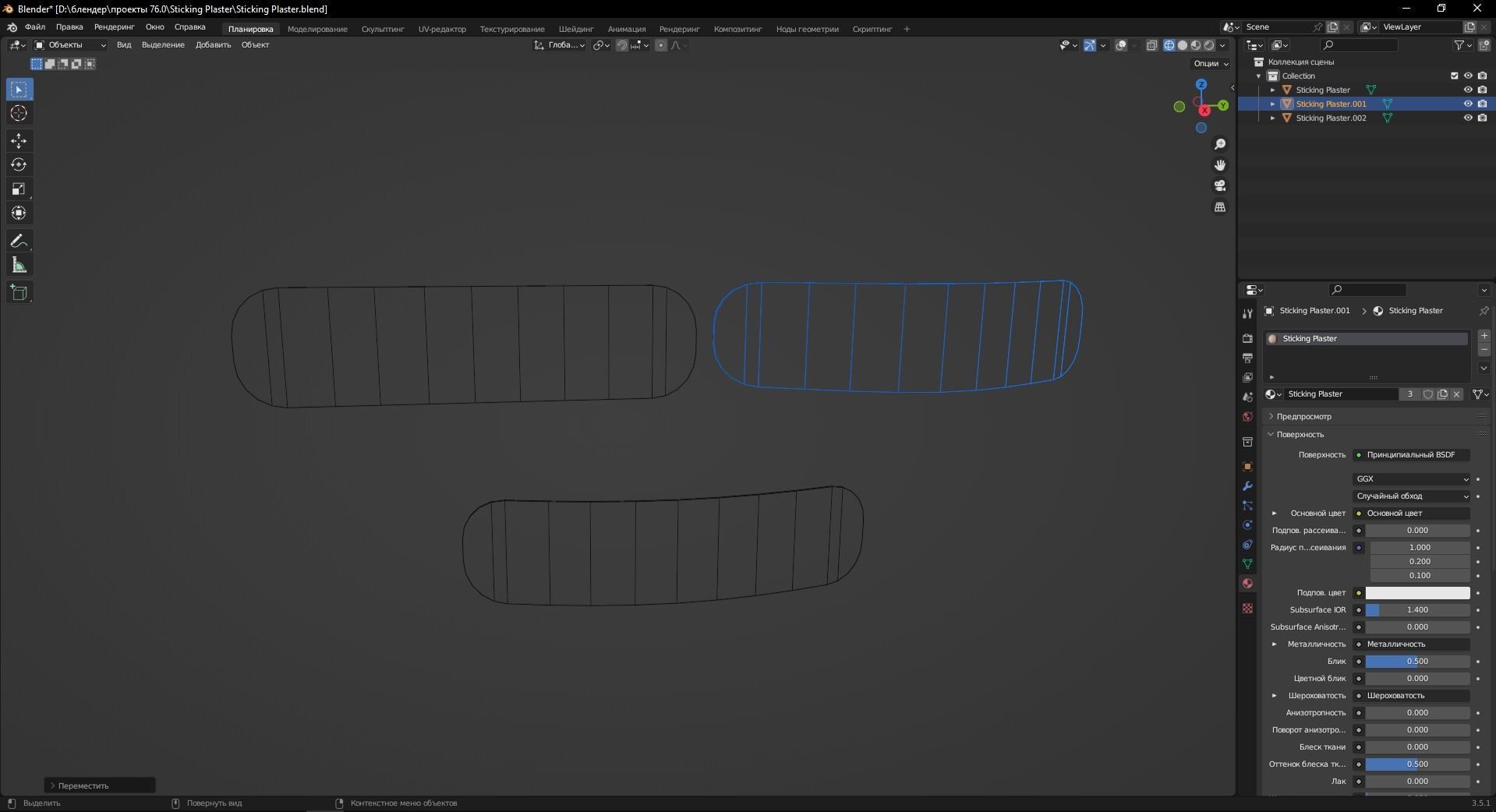Open transform orientation dropdown 'Глоба...'
The width and height of the screenshot is (1496, 812).
[x=560, y=45]
